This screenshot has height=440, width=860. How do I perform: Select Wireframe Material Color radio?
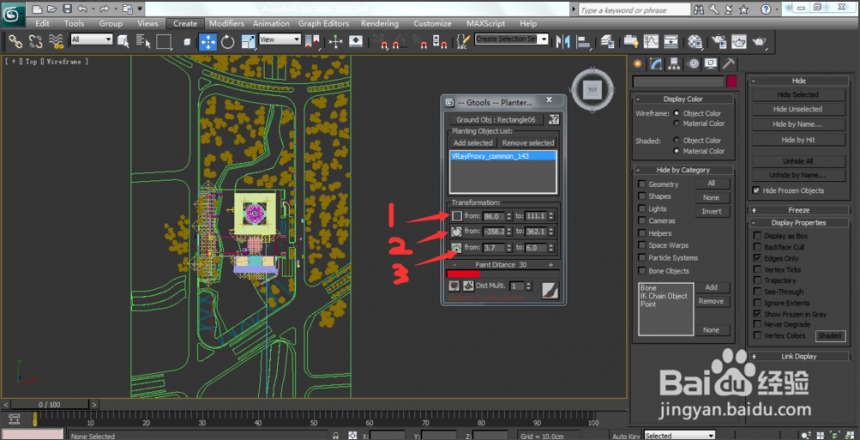click(676, 123)
